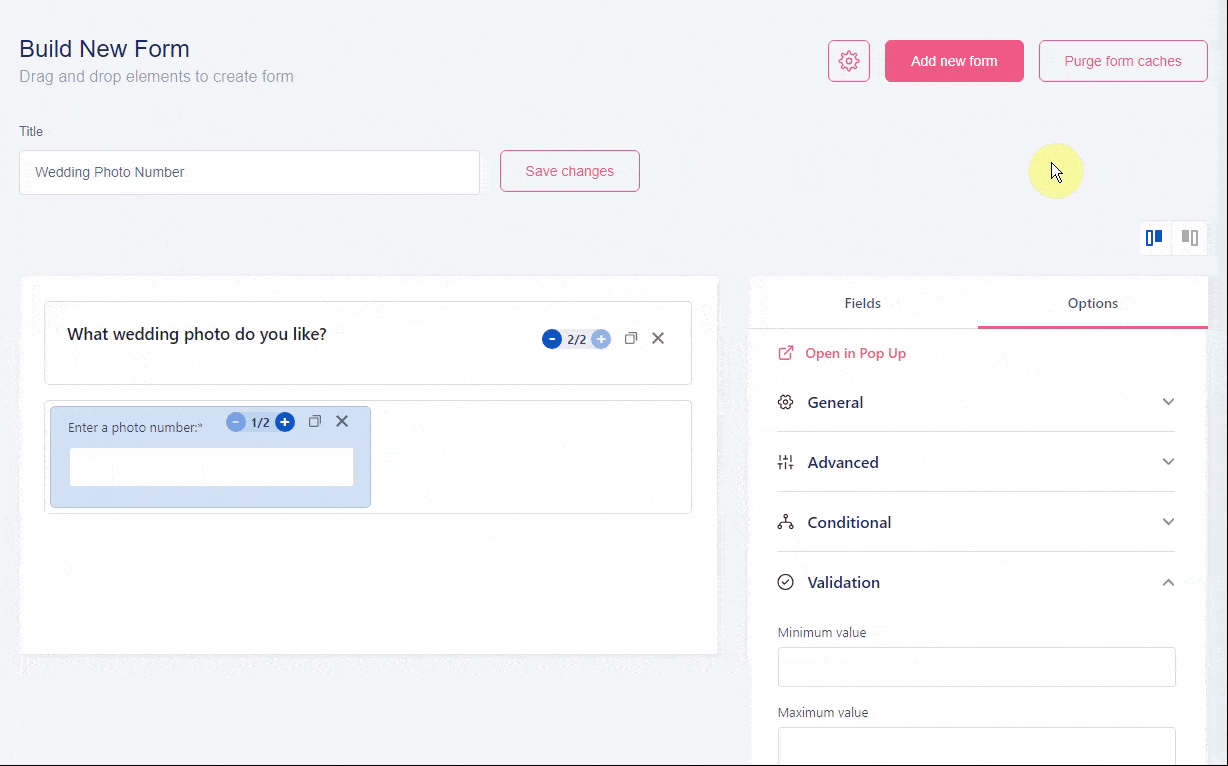This screenshot has width=1228, height=766.
Task: Click the Open in Pop Up link
Action: click(855, 353)
